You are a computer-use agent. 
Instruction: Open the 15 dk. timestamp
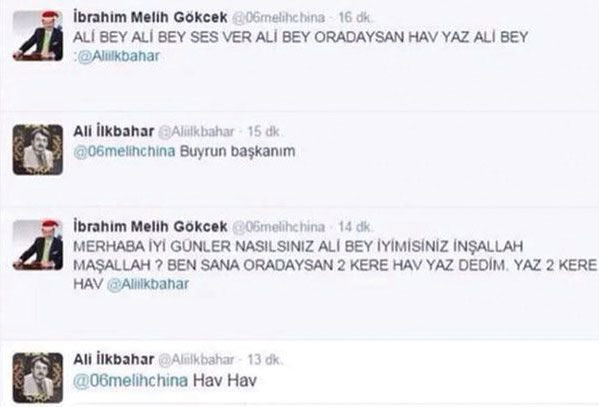point(264,132)
